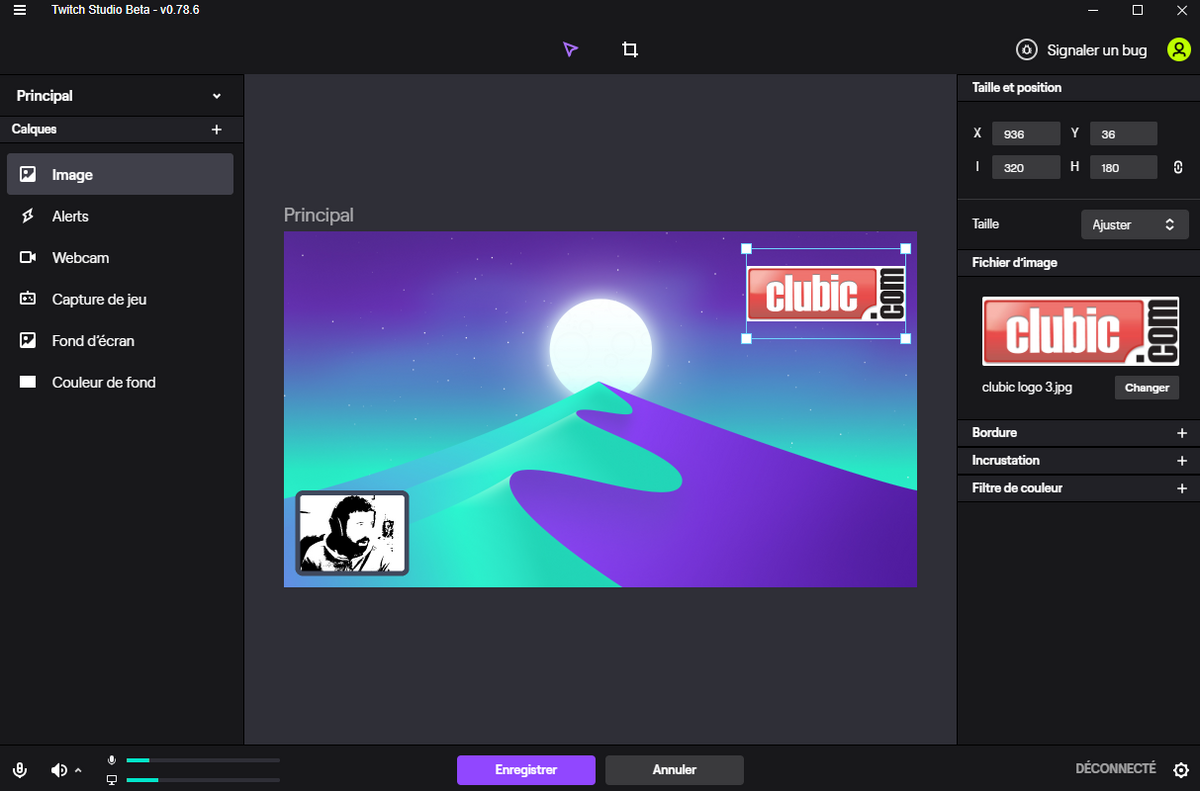Screen dimensions: 1200x791
Task: Open the green user profile avatar
Action: click(x=1179, y=49)
